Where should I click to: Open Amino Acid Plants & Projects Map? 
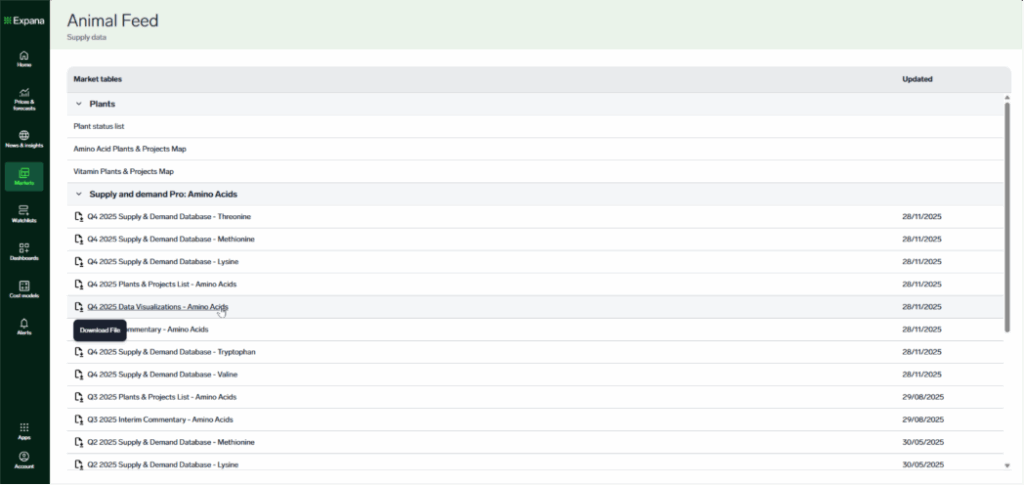tap(130, 149)
